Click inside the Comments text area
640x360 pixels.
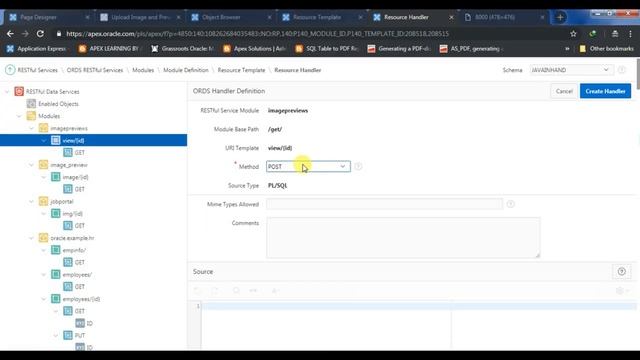[403, 238]
